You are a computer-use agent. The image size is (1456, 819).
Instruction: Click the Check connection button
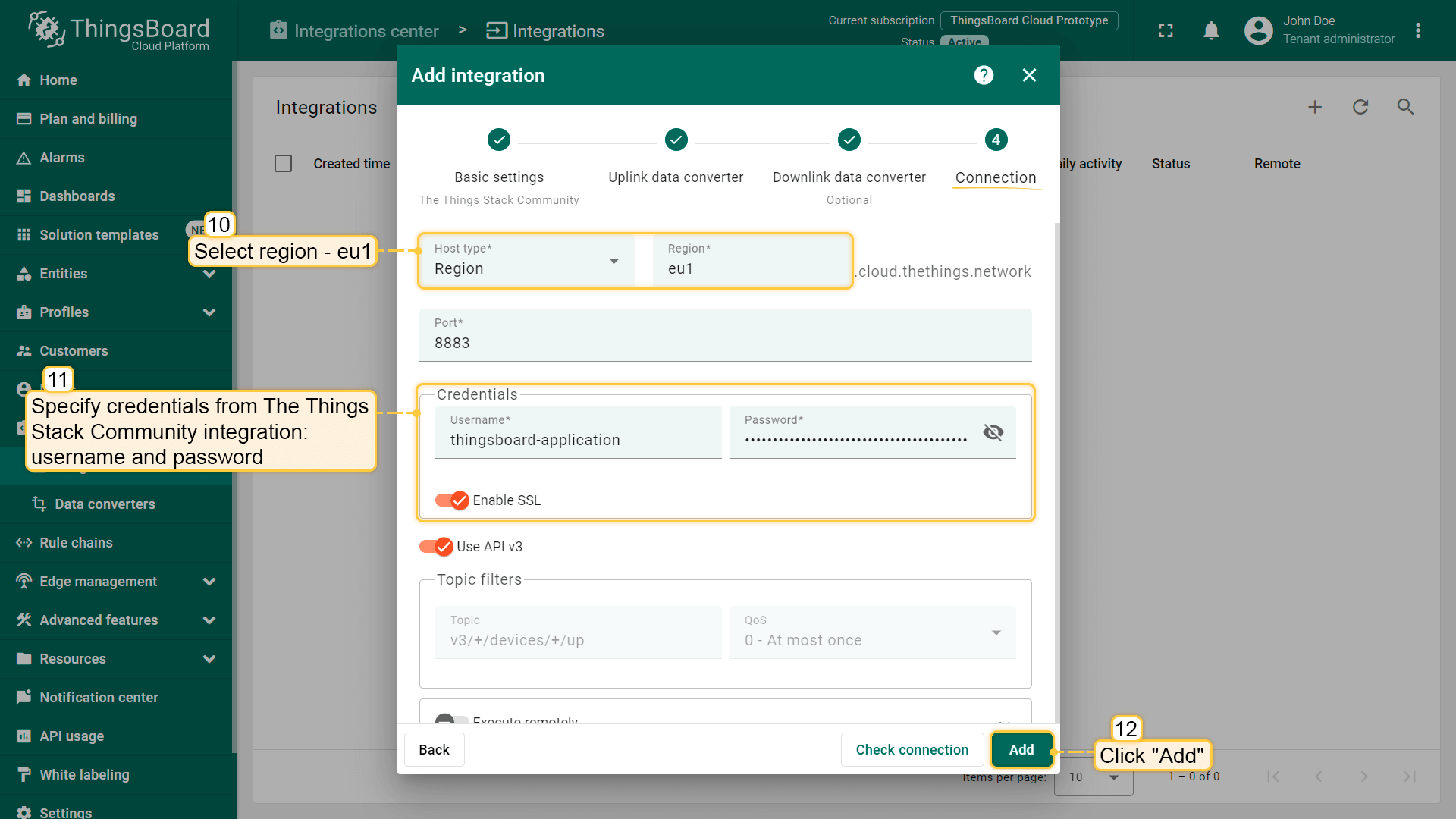coord(912,750)
